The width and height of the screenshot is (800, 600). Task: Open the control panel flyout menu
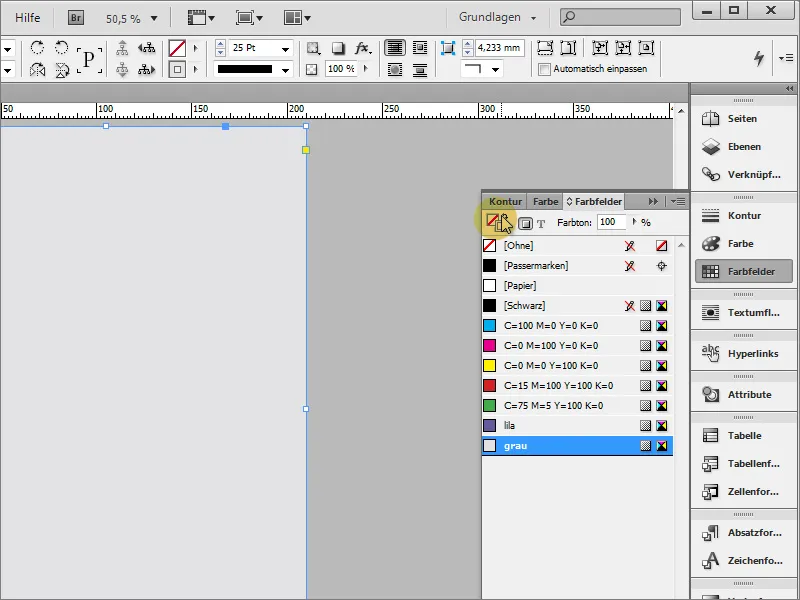(x=786, y=58)
